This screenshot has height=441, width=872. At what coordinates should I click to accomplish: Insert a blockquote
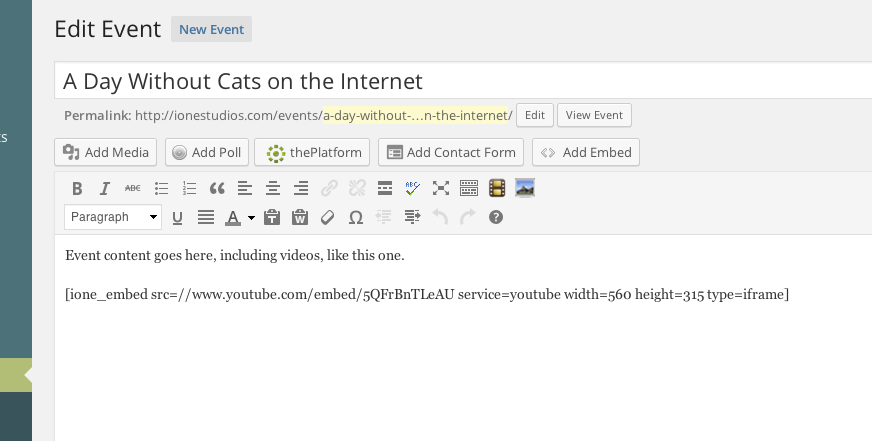pos(217,188)
